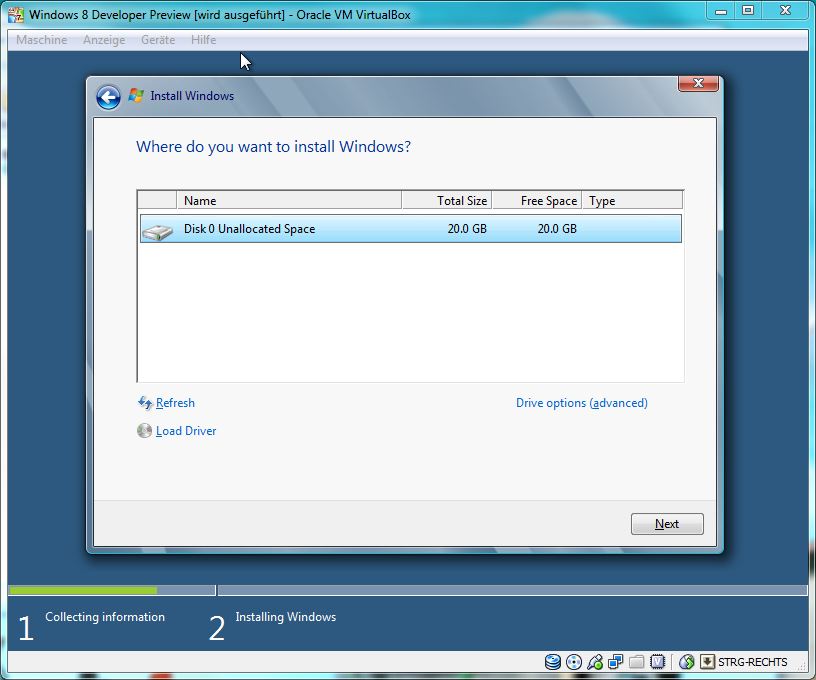The height and width of the screenshot is (680, 816).
Task: Click the Installing Windows step label
Action: [x=286, y=617]
